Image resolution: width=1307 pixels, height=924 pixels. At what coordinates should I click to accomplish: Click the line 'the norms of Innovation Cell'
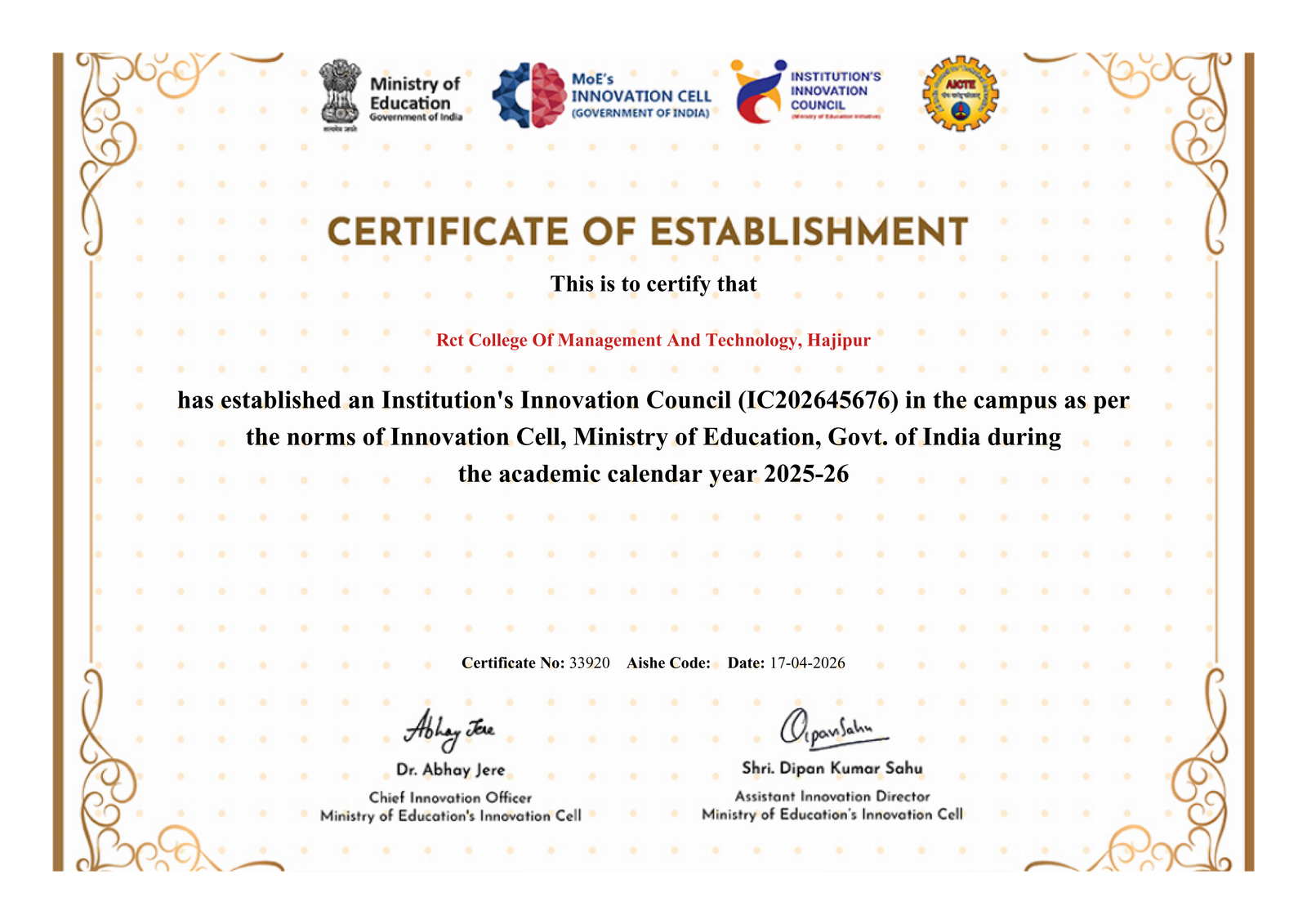(x=653, y=437)
